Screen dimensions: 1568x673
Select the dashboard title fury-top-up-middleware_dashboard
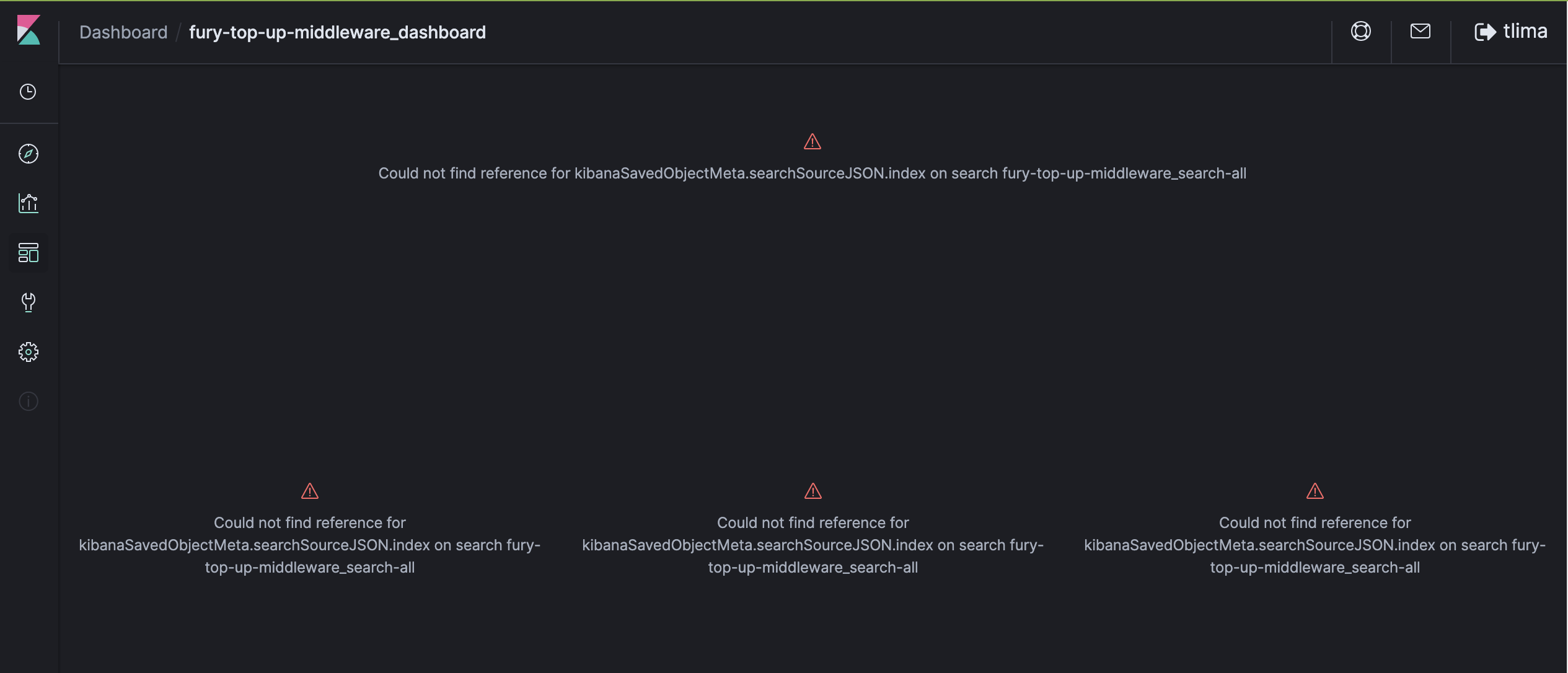point(337,32)
